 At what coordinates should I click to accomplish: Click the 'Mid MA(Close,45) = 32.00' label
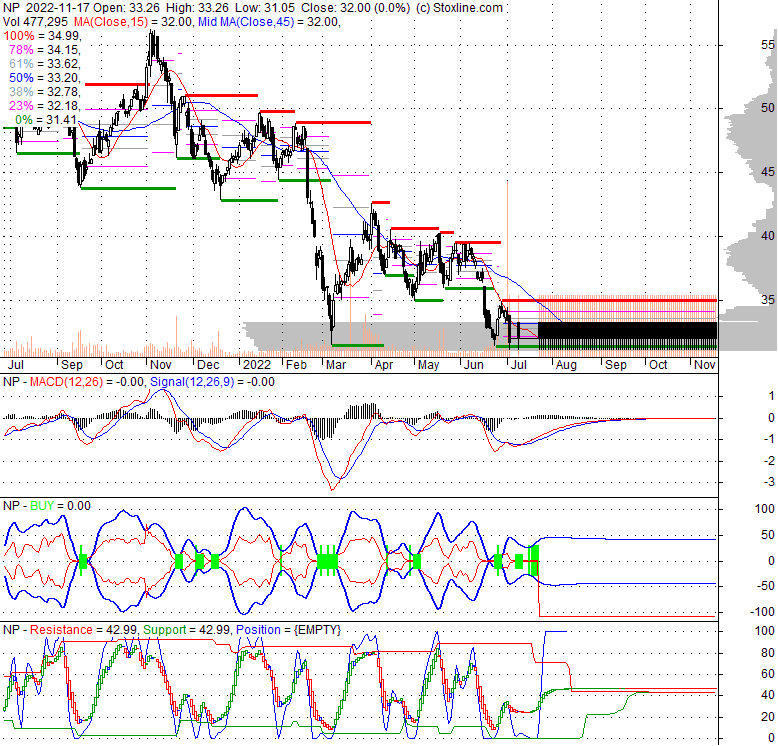[268, 22]
